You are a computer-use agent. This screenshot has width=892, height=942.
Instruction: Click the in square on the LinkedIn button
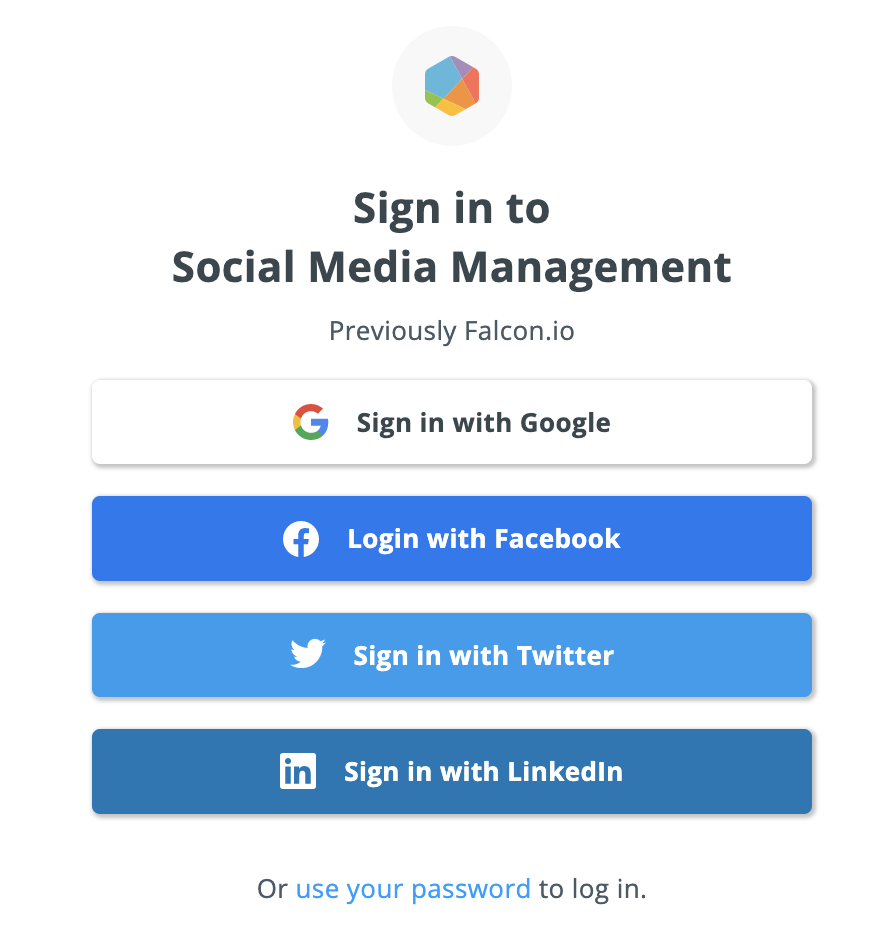[298, 771]
